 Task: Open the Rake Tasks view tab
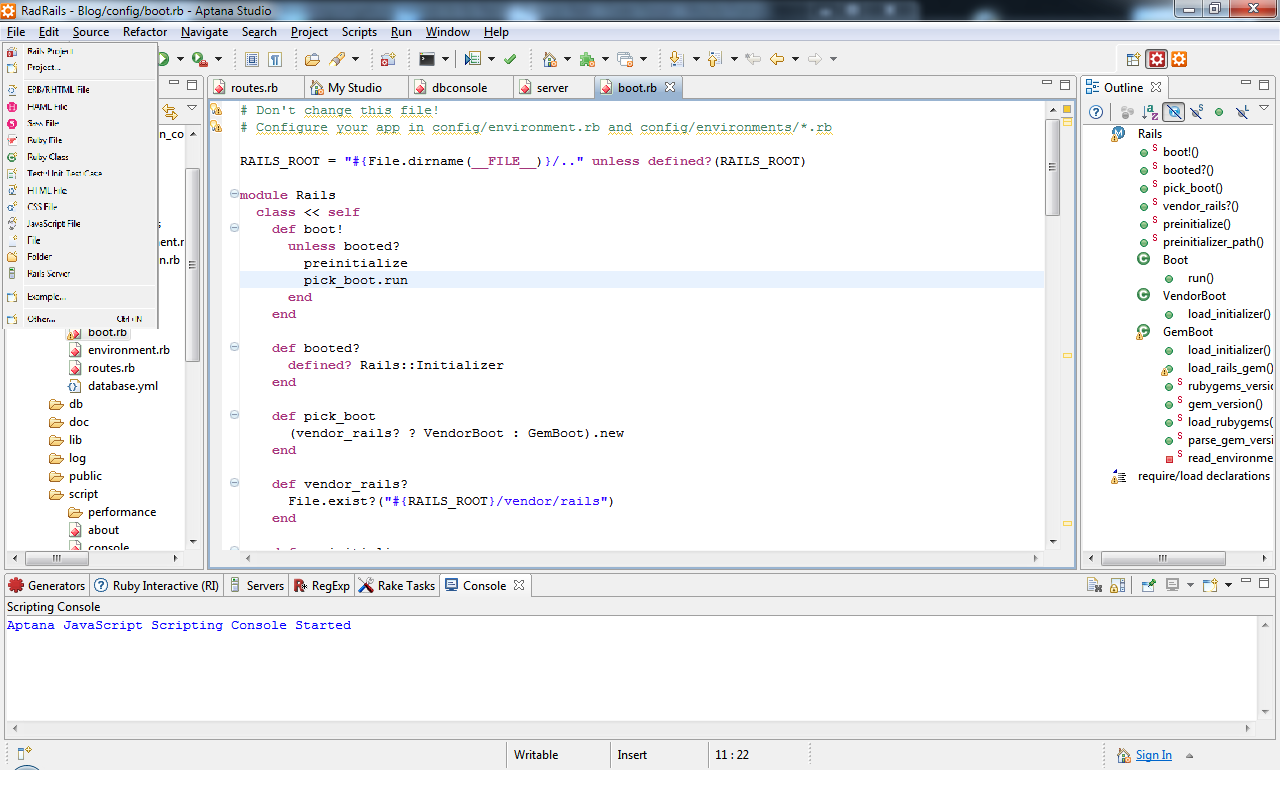pos(405,586)
